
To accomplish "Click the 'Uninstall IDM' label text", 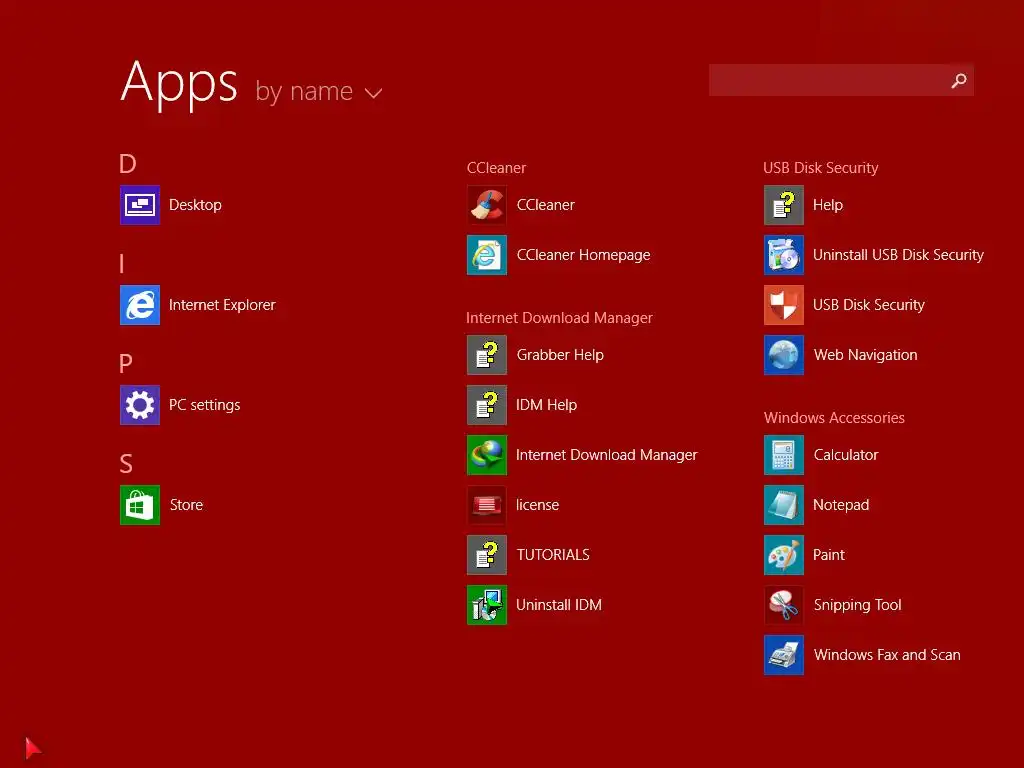I will point(558,605).
